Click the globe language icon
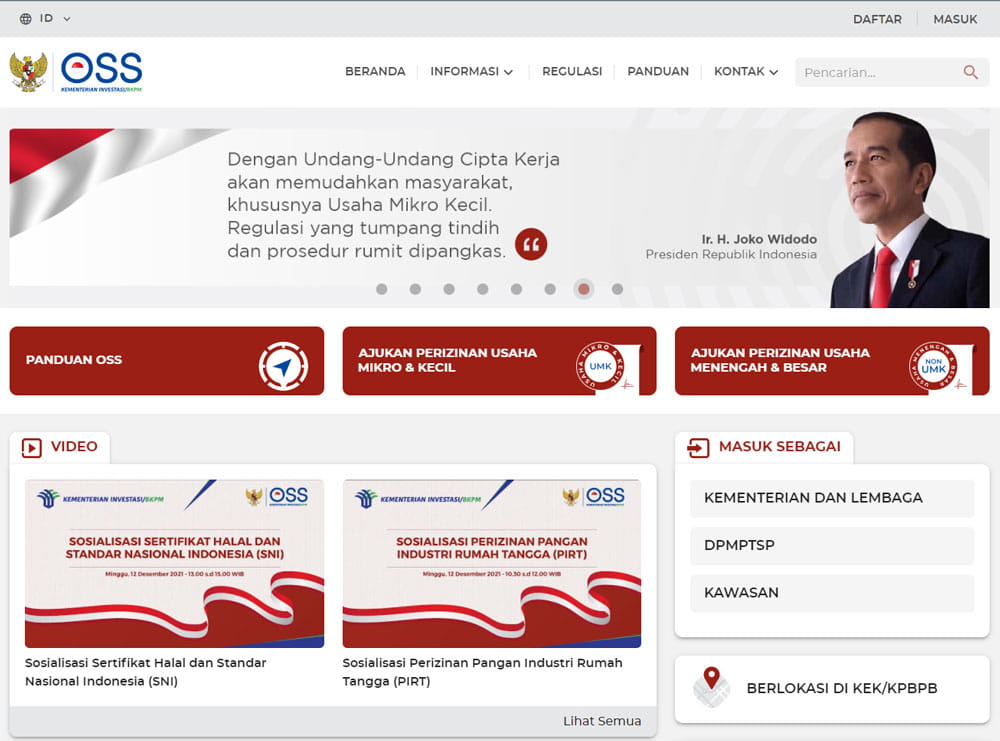The image size is (1000, 741). pos(26,19)
